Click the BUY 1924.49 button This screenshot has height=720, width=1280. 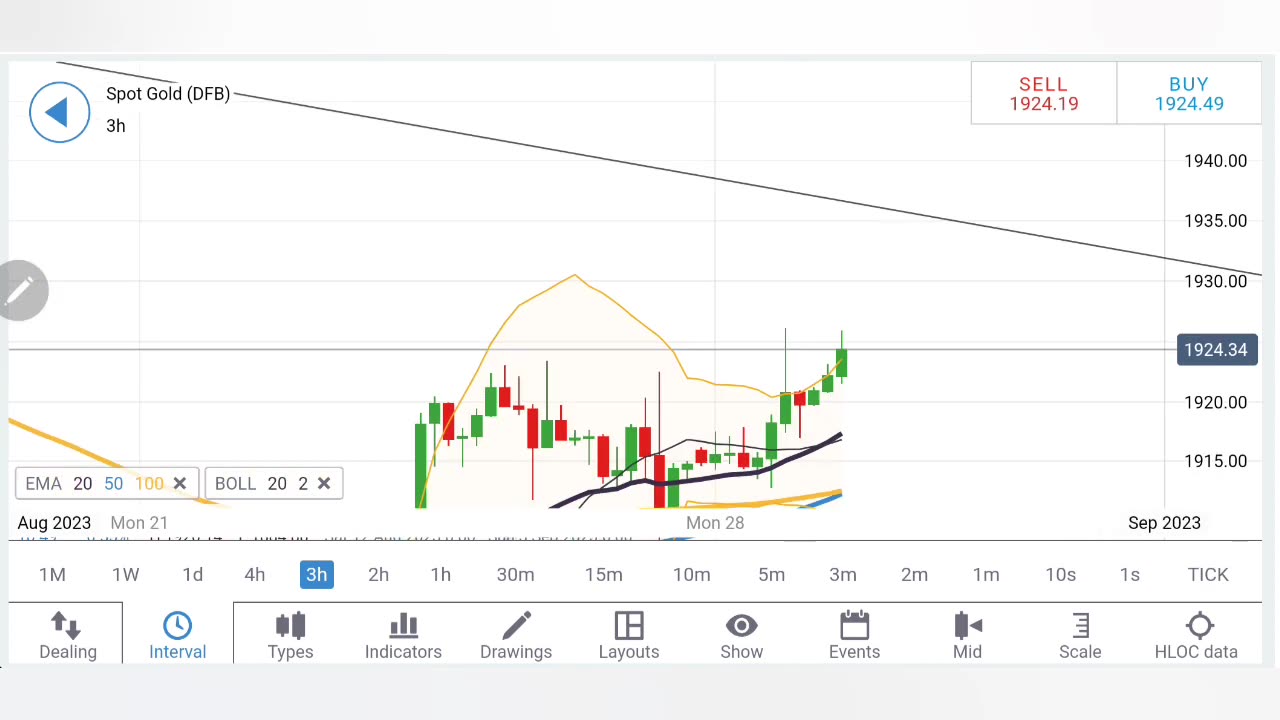(1189, 94)
